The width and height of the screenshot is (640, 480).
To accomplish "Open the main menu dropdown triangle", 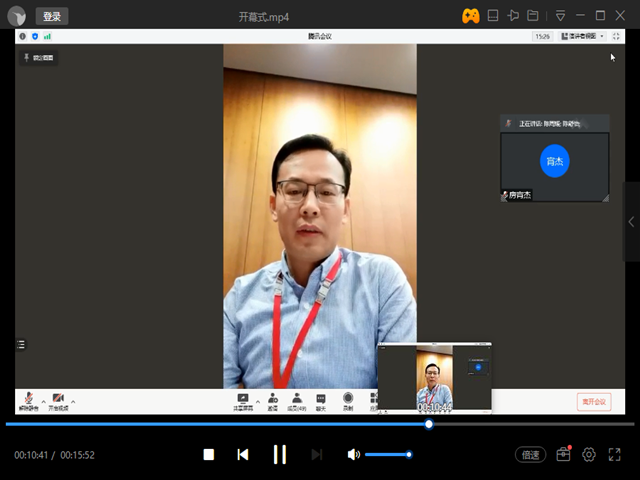I will (560, 15).
